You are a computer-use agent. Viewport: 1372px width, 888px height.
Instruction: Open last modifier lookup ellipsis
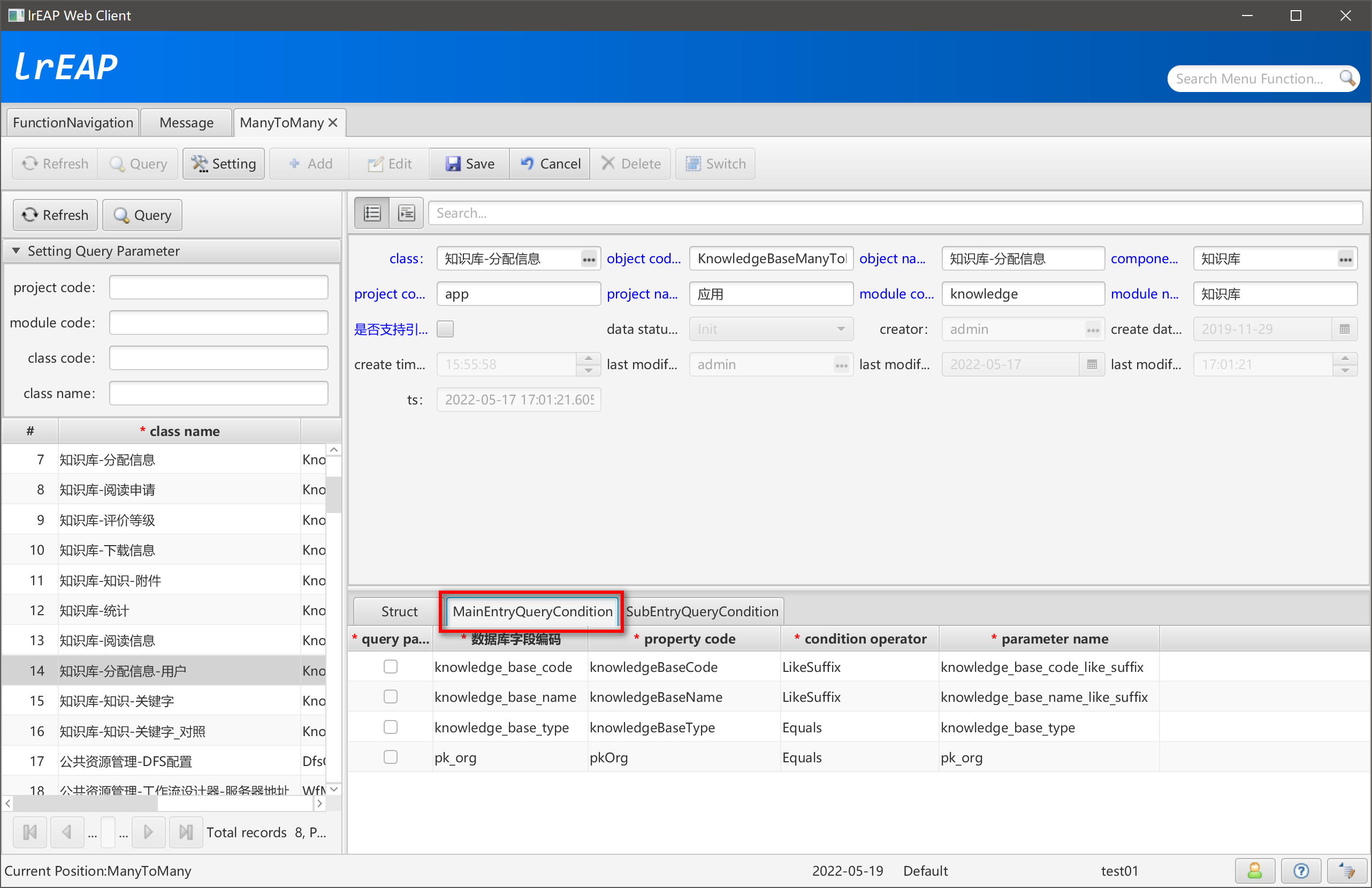point(841,365)
